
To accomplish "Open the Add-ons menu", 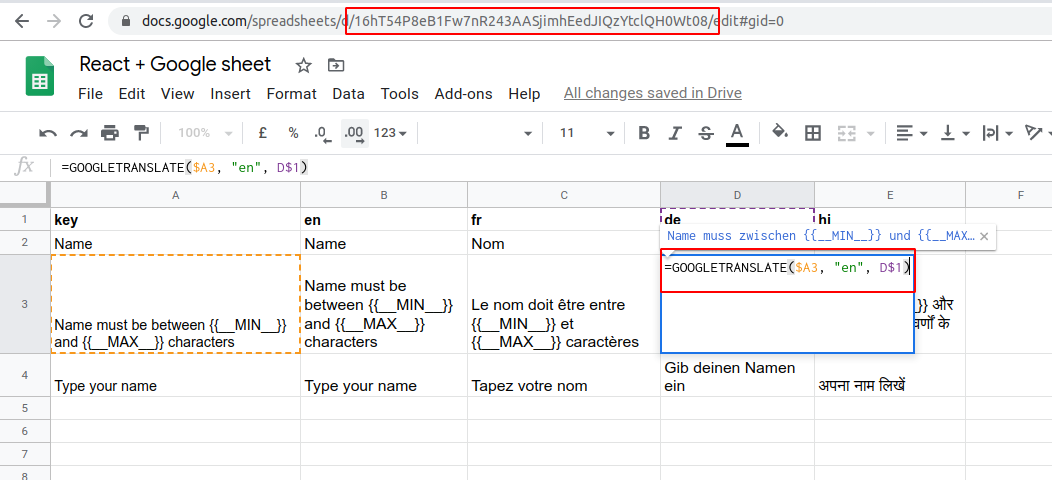I will coord(464,94).
